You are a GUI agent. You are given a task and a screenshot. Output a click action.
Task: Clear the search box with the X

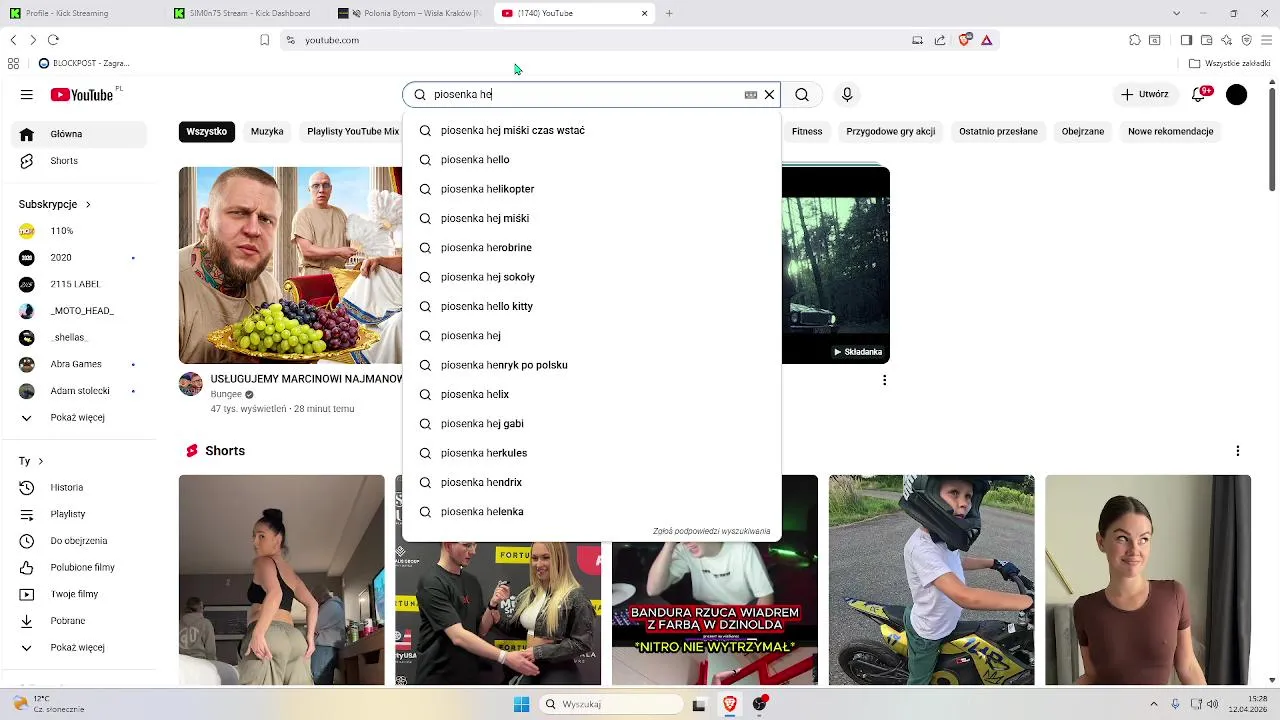click(769, 95)
